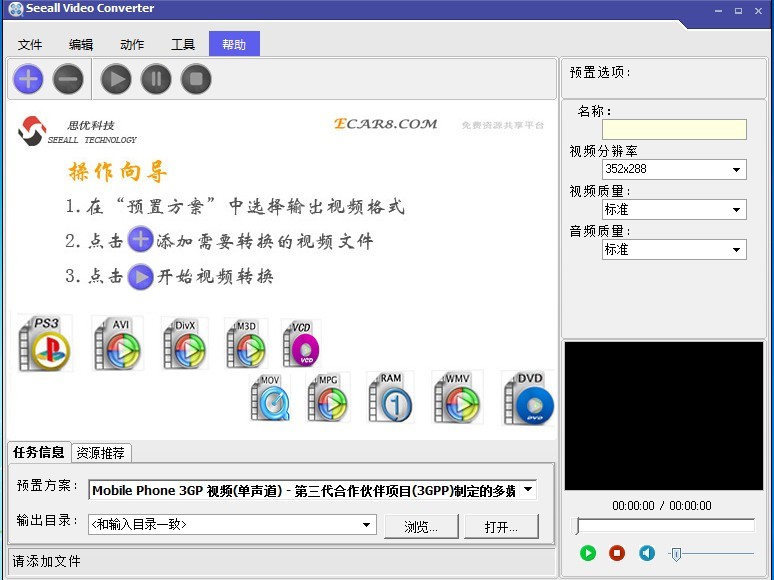Stop preview with red stop button
774x580 pixels.
[x=617, y=553]
